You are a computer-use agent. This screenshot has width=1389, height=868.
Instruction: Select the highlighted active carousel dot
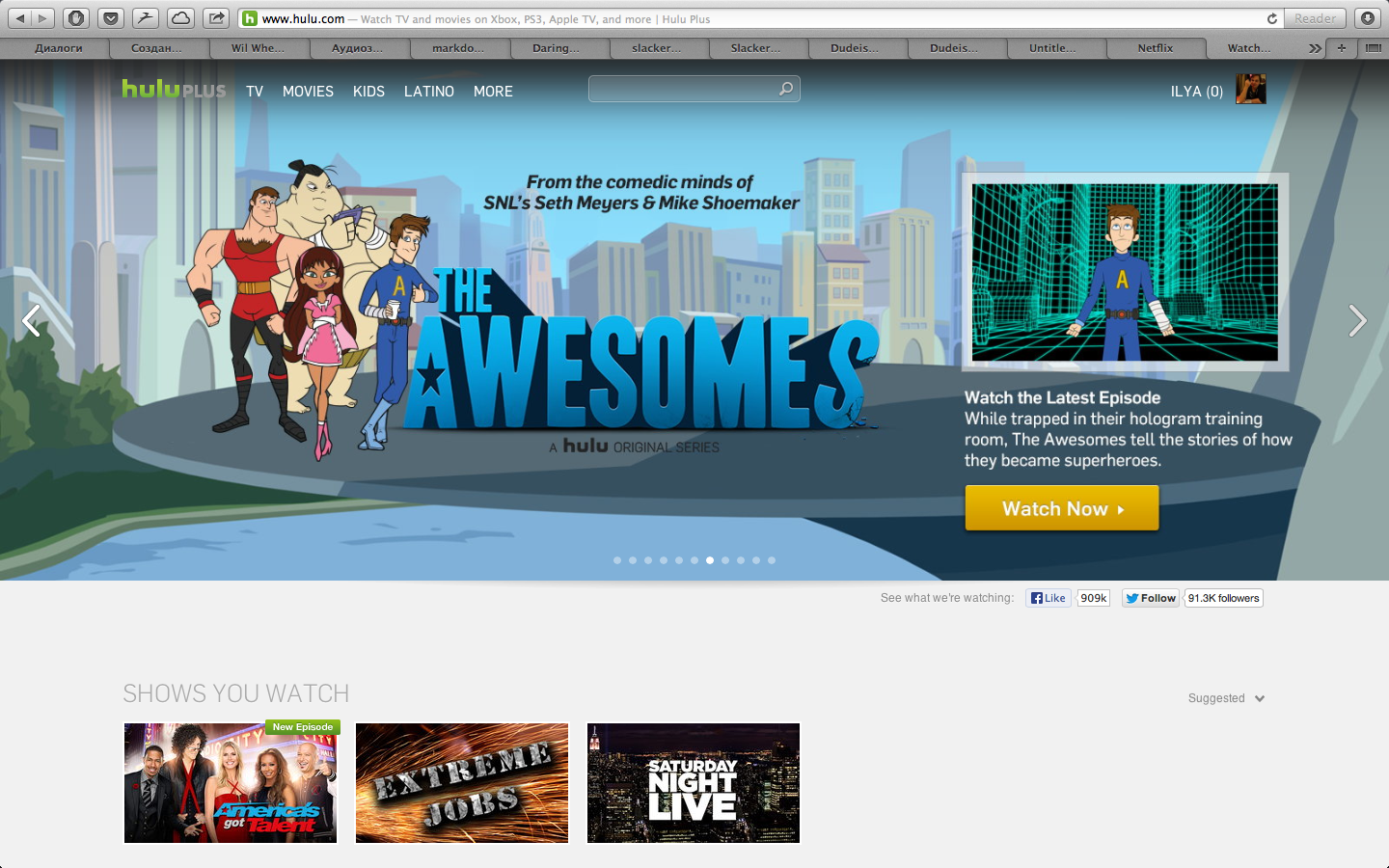click(710, 560)
